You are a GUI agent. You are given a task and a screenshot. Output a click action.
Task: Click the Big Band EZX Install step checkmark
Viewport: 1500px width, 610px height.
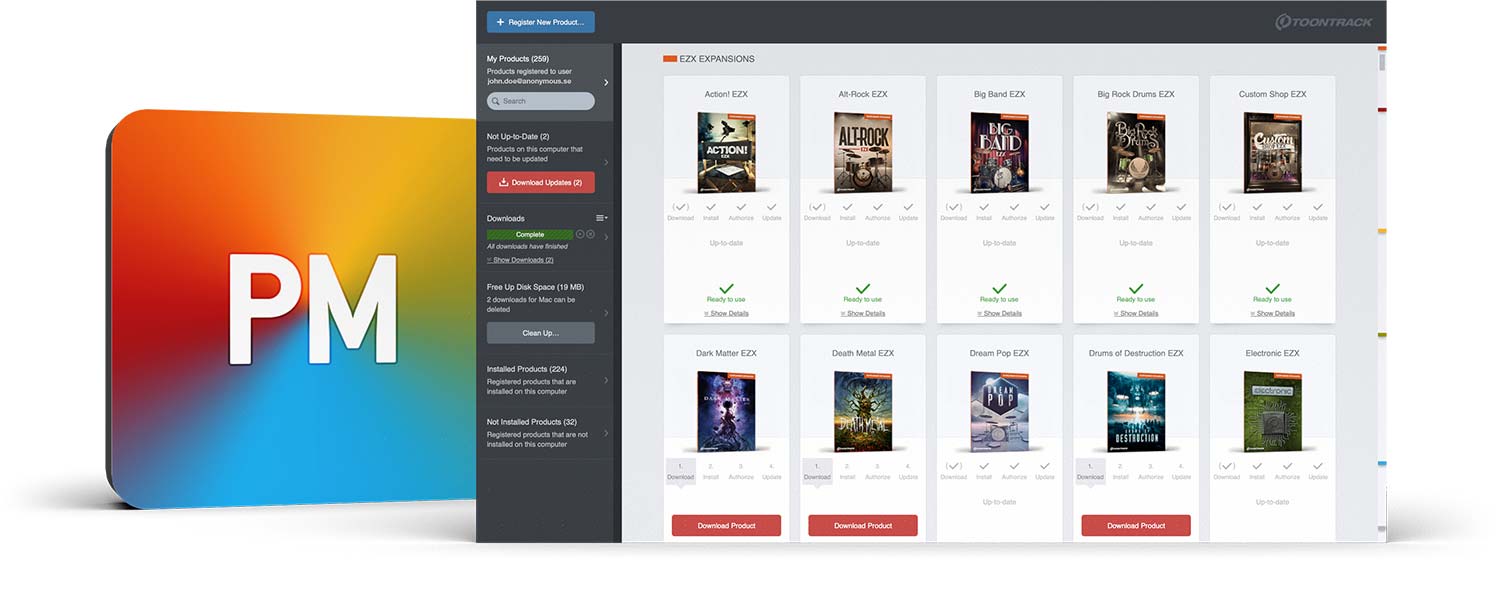tap(984, 208)
